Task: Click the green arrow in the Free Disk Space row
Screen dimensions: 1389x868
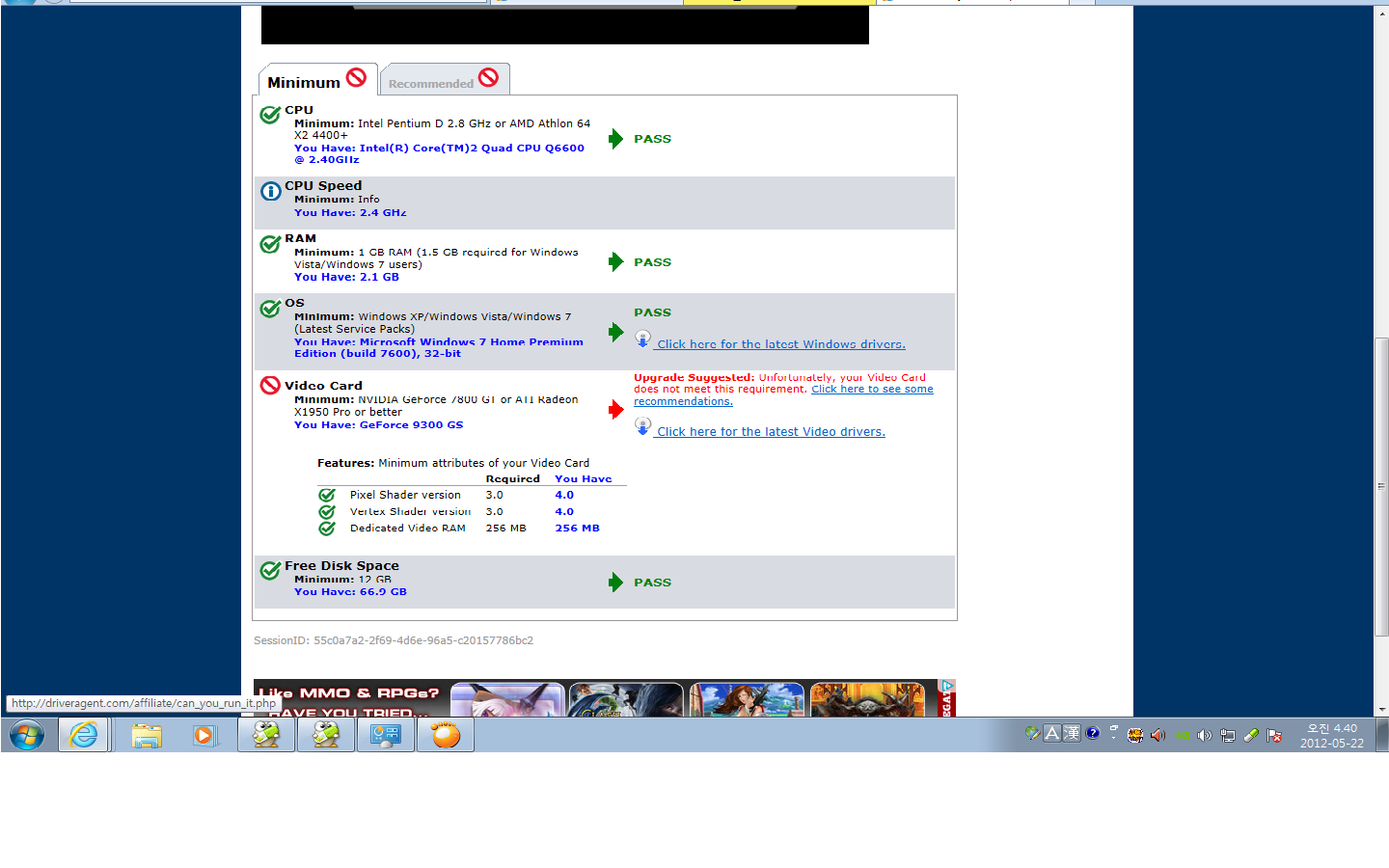Action: (x=615, y=582)
